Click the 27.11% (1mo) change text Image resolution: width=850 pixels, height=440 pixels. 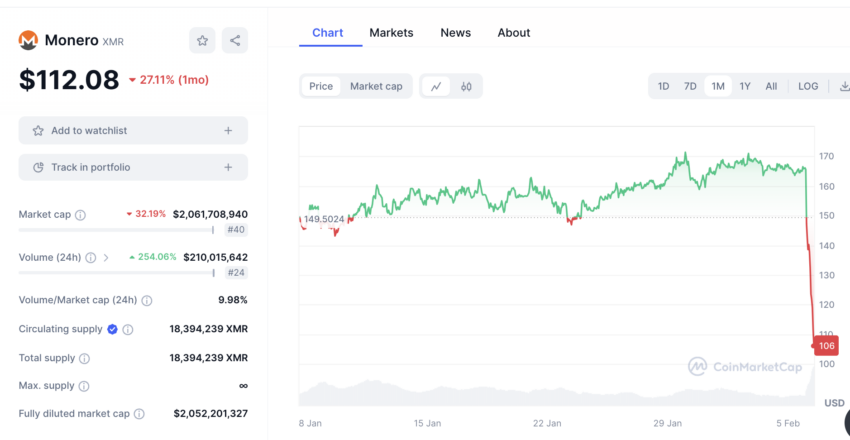coord(169,80)
